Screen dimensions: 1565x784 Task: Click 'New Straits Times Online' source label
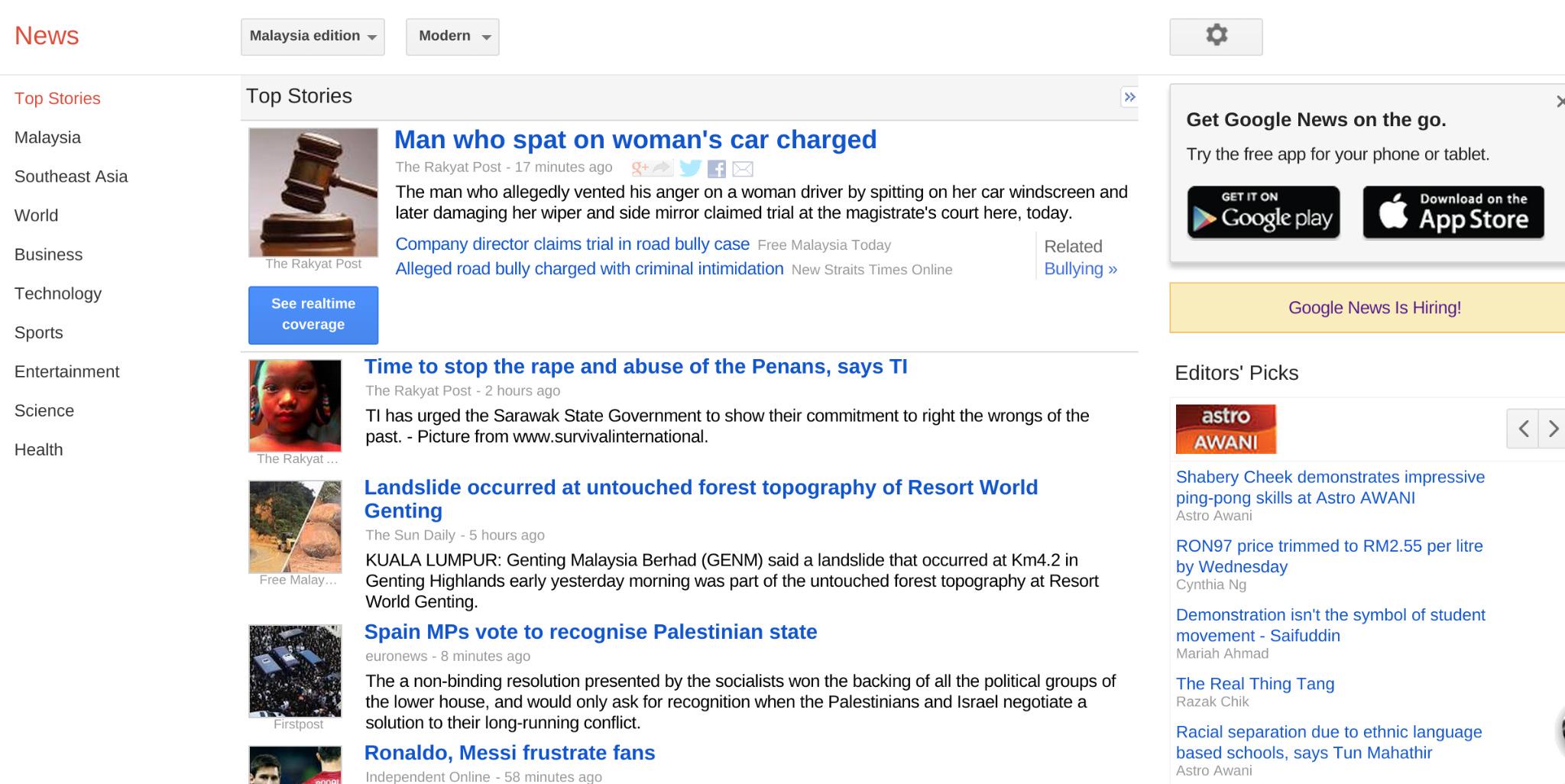pyautogui.click(x=872, y=270)
